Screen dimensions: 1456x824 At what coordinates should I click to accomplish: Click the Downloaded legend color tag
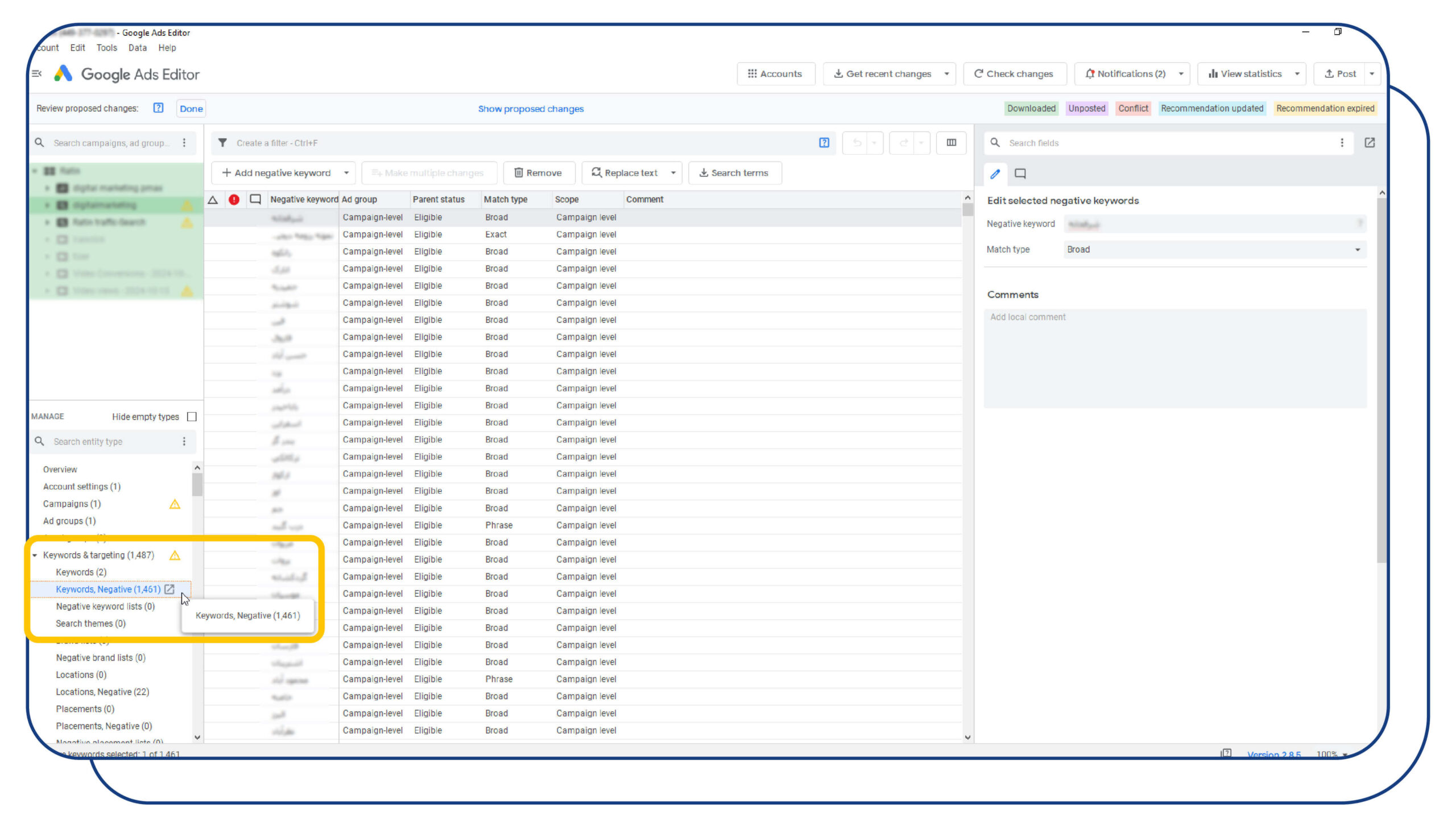pyautogui.click(x=1031, y=108)
